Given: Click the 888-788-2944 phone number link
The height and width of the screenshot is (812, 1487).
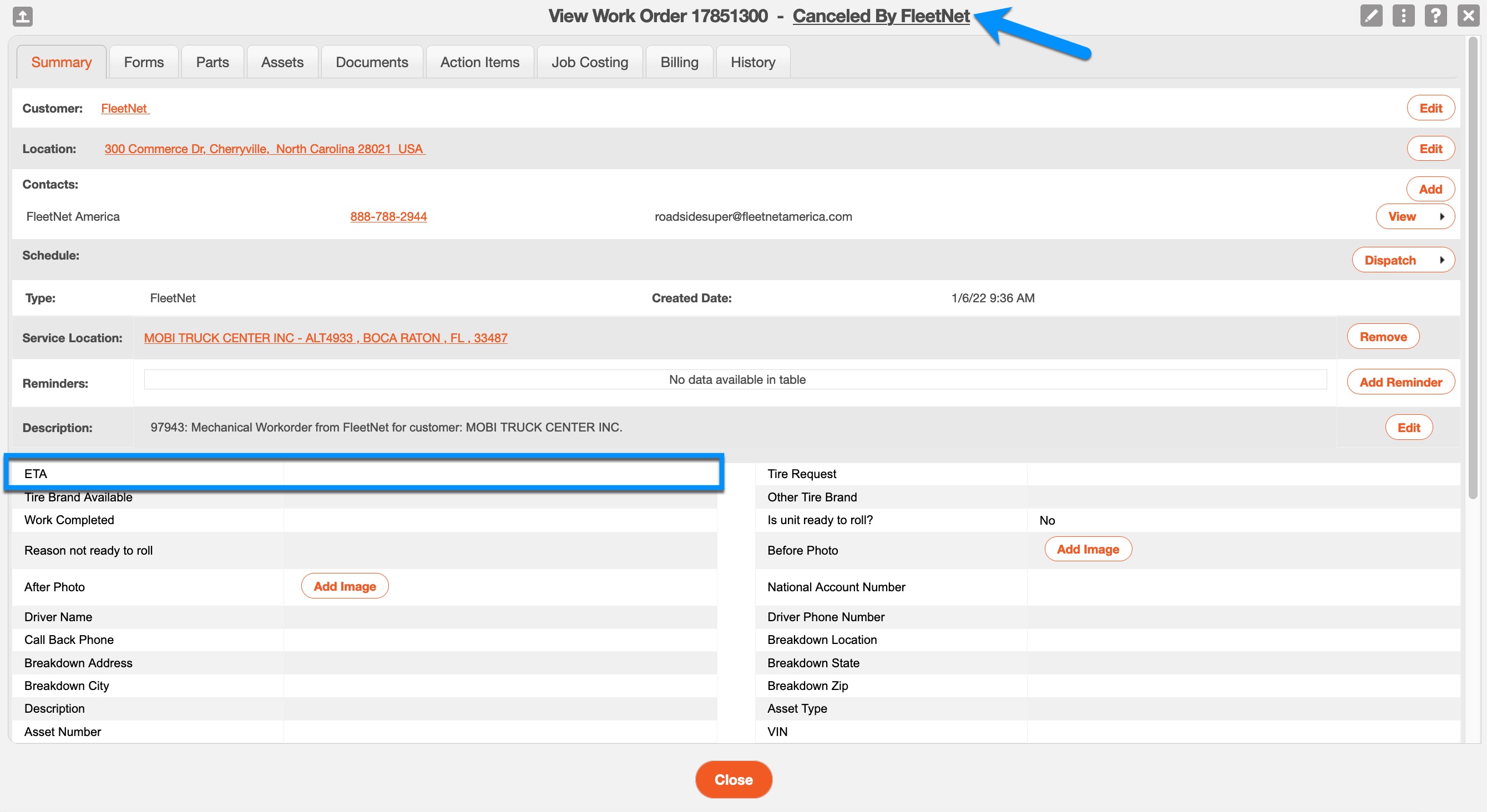Looking at the screenshot, I should [x=388, y=216].
